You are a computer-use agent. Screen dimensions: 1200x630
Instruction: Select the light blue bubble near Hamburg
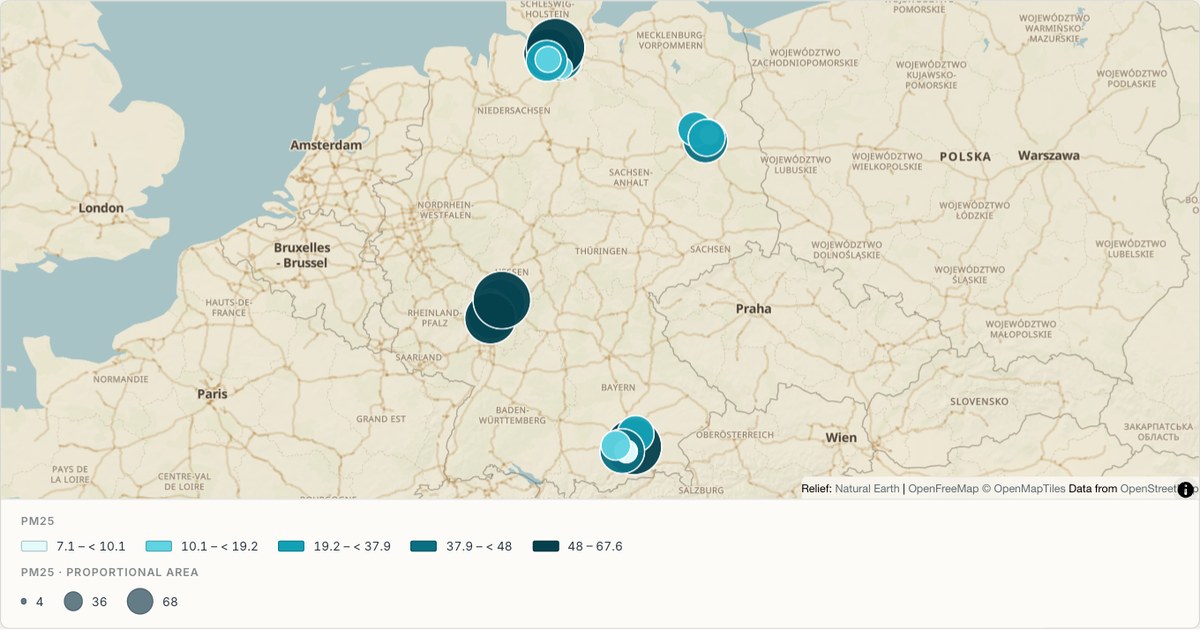[547, 60]
